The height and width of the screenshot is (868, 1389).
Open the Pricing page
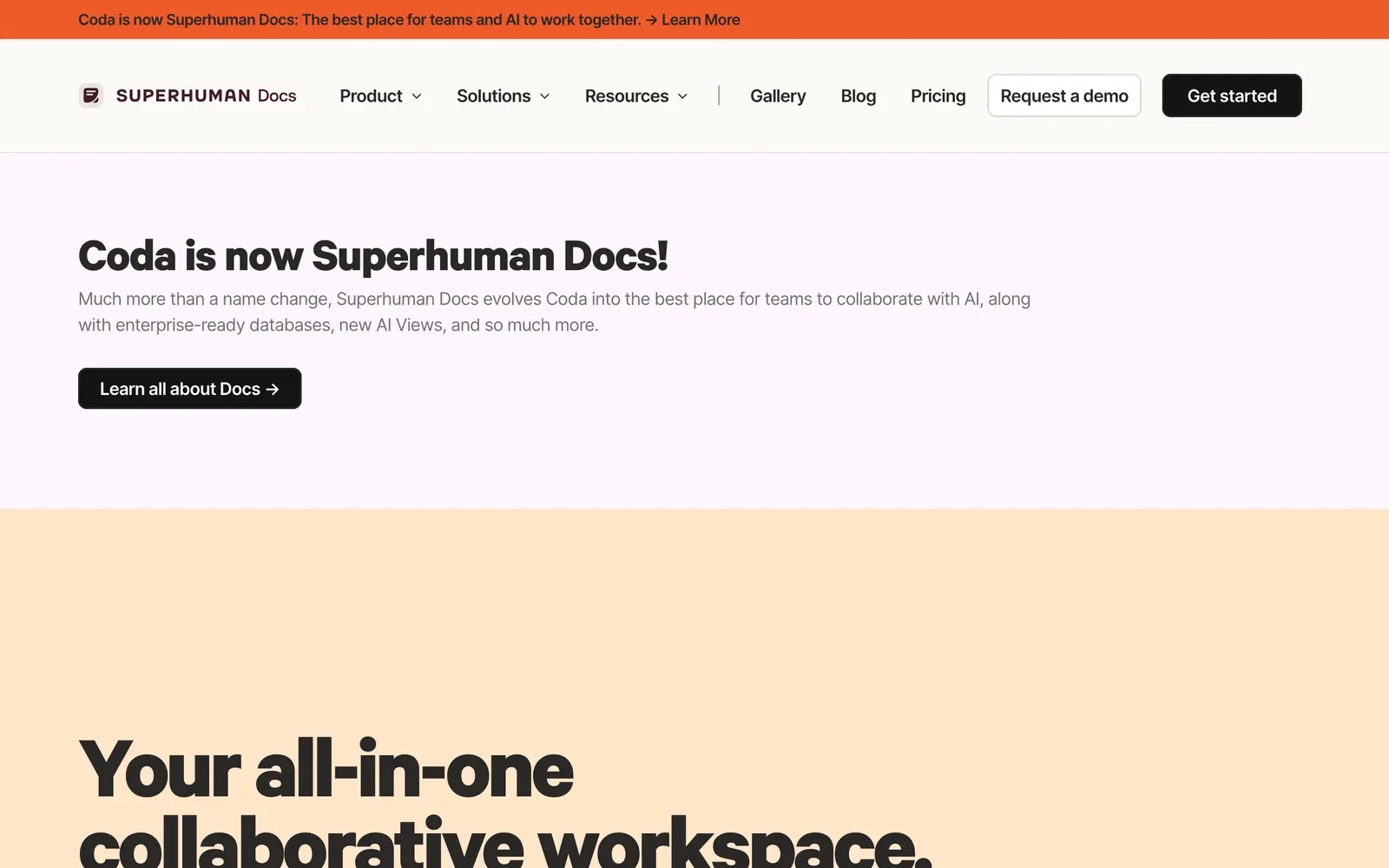pyautogui.click(x=938, y=95)
